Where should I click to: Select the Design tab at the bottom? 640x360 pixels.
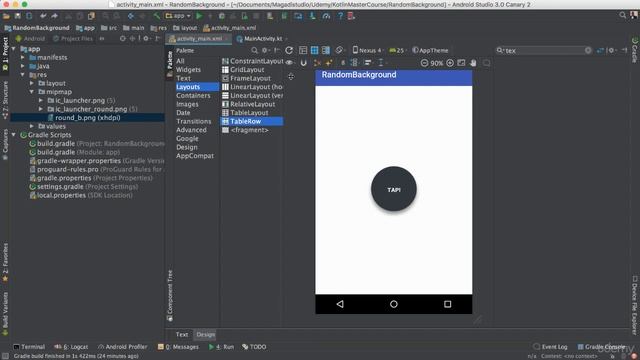pos(205,334)
